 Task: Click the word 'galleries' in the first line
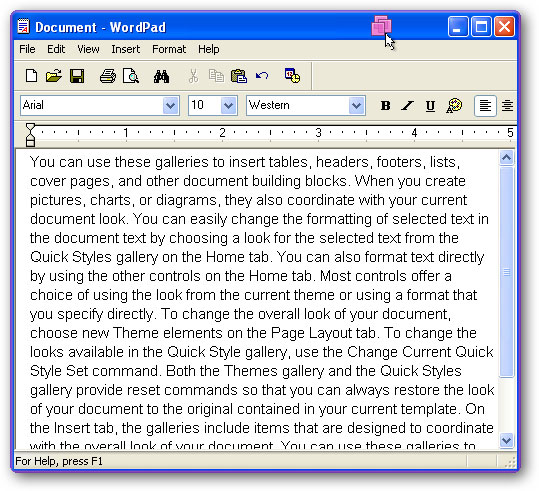(x=182, y=162)
